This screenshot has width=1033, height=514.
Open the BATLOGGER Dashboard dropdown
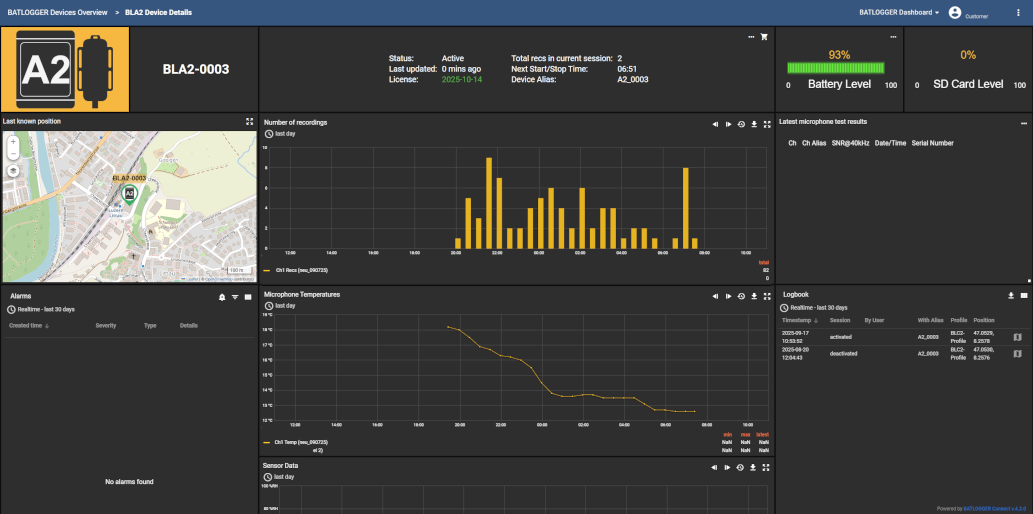tap(898, 13)
